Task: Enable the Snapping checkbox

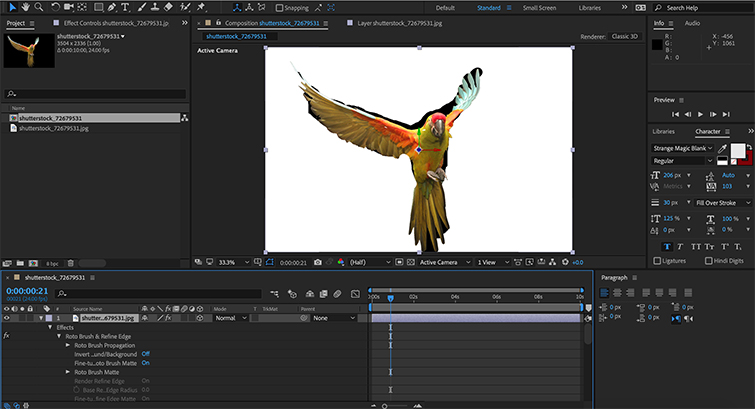Action: 279,8
